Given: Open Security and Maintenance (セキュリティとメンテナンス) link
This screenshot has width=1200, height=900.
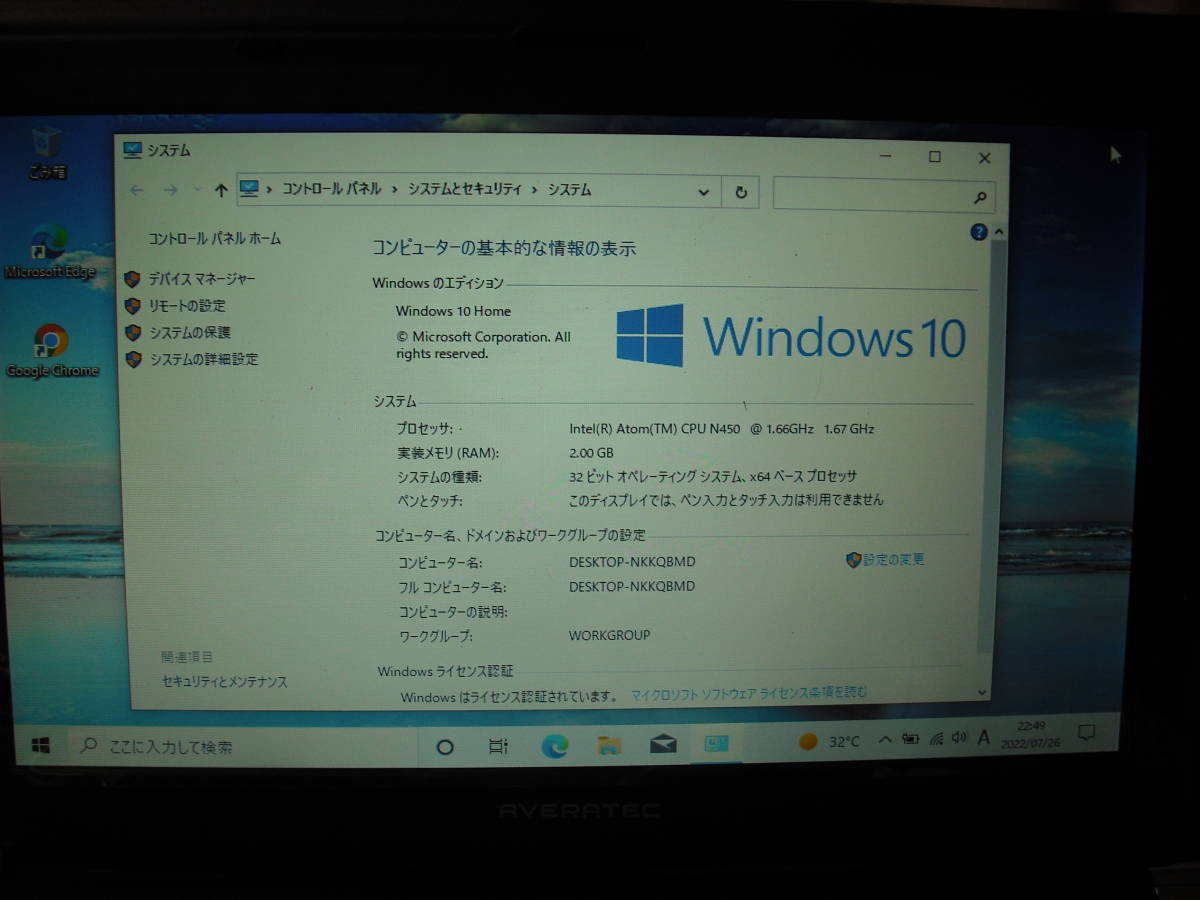Looking at the screenshot, I should [x=224, y=682].
